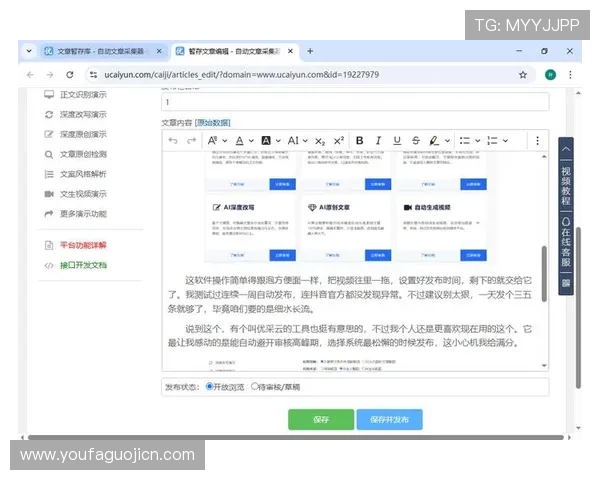Viewport: 600px width, 480px height.
Task: Expand the numbered list style dropdown
Action: coord(505,141)
